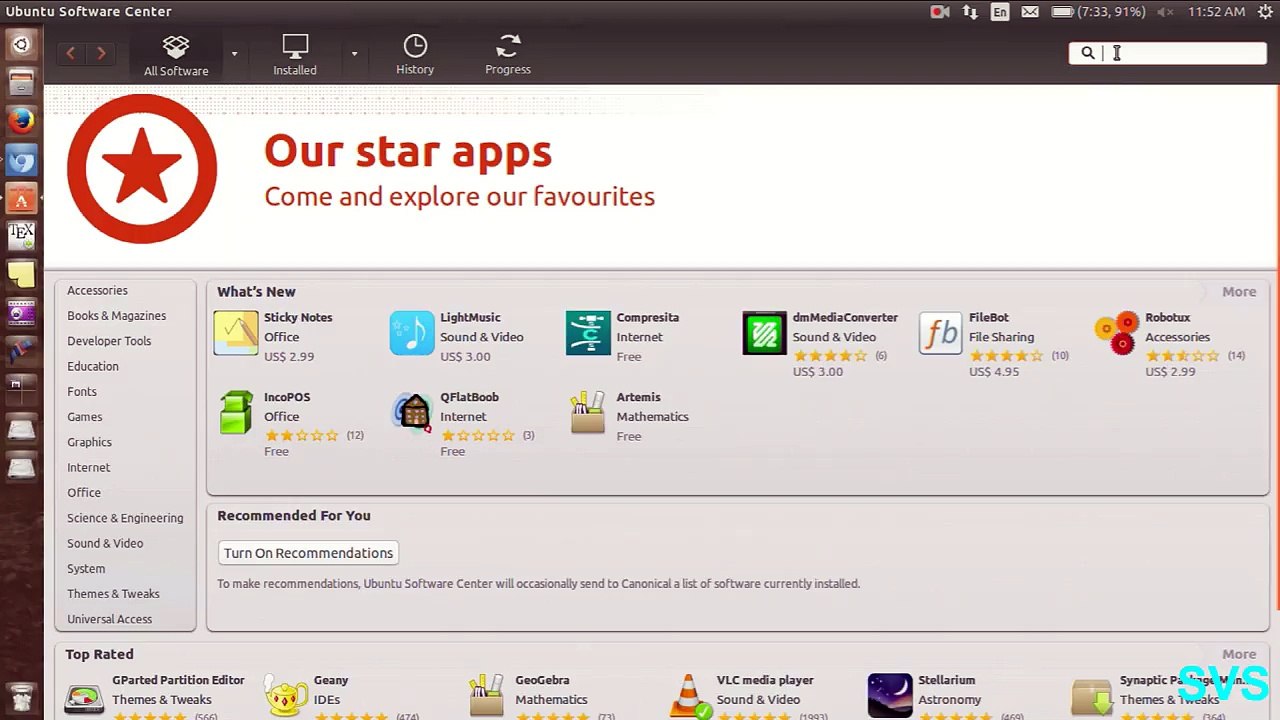Click the magnifier icon in the search box
Viewport: 1280px width, 720px height.
coord(1088,53)
